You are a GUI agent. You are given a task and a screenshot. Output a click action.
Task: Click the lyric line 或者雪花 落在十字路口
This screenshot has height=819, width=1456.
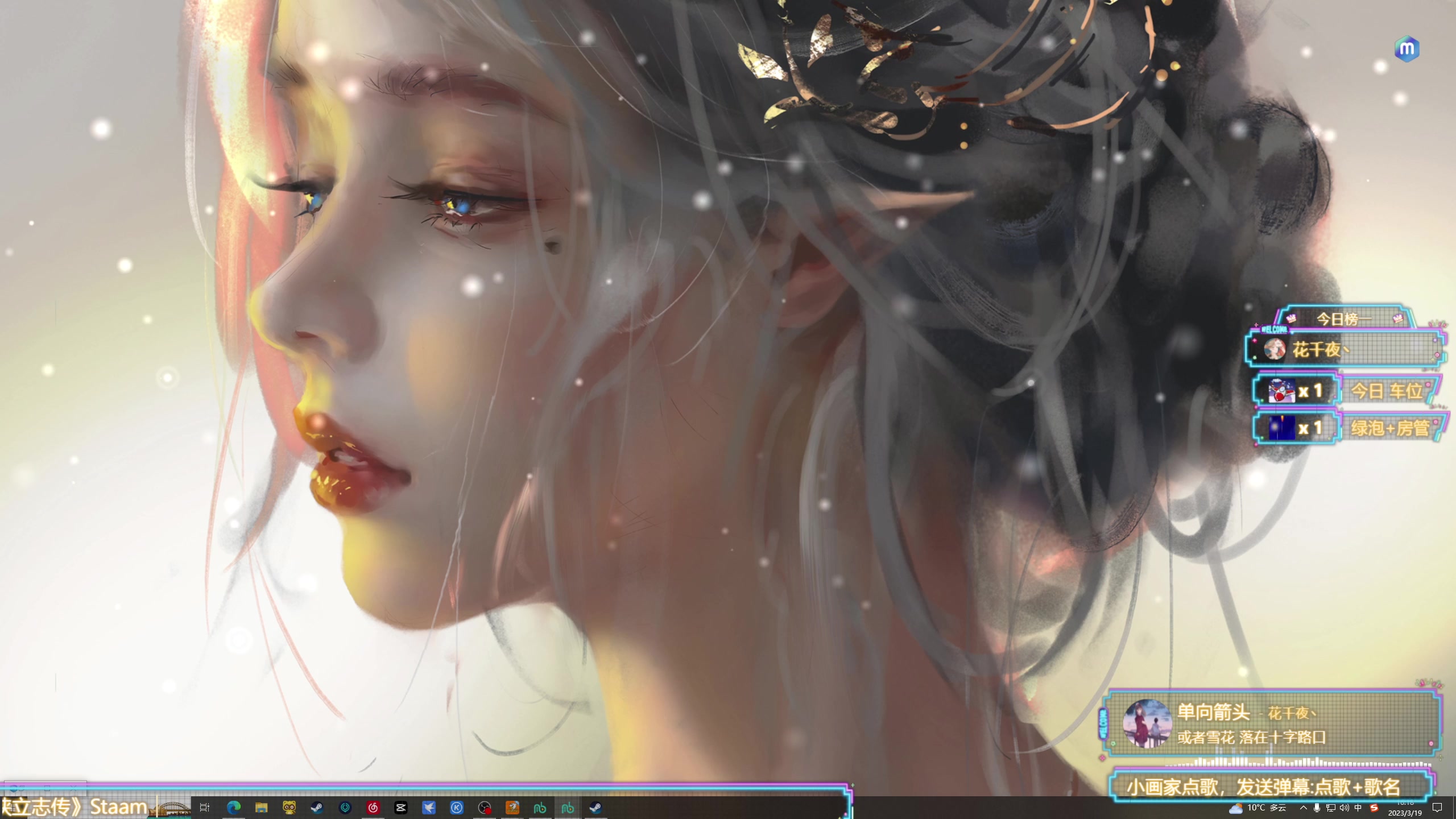click(1252, 738)
